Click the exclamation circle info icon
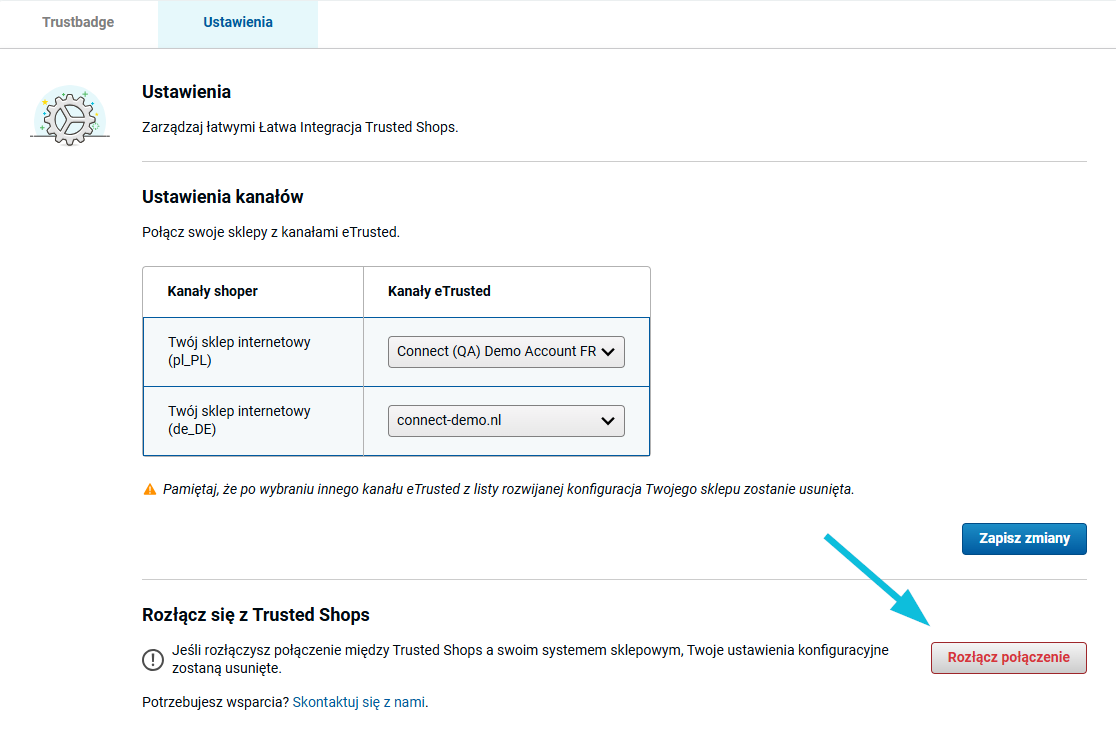Screen dimensions: 1116x738 point(152,660)
